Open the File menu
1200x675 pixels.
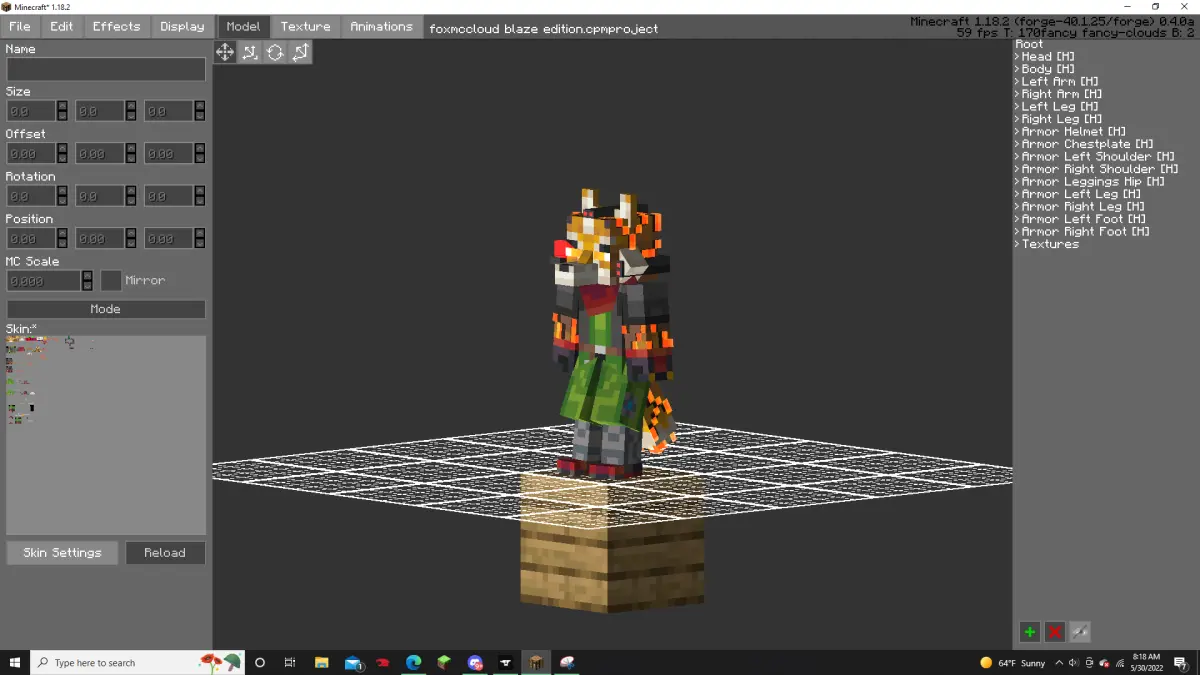click(20, 27)
